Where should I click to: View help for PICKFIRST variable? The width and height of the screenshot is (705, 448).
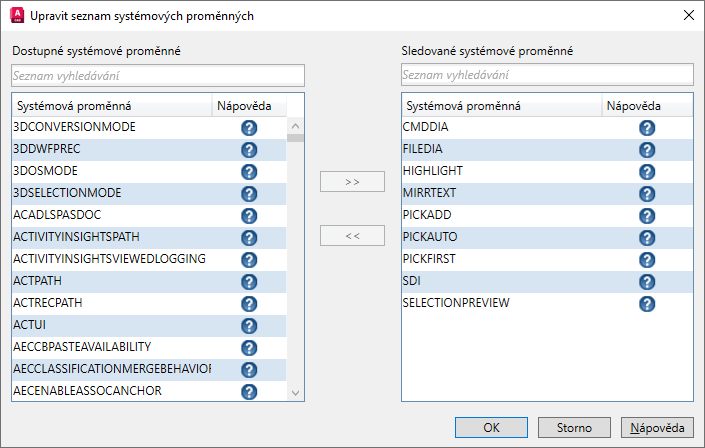point(647,260)
